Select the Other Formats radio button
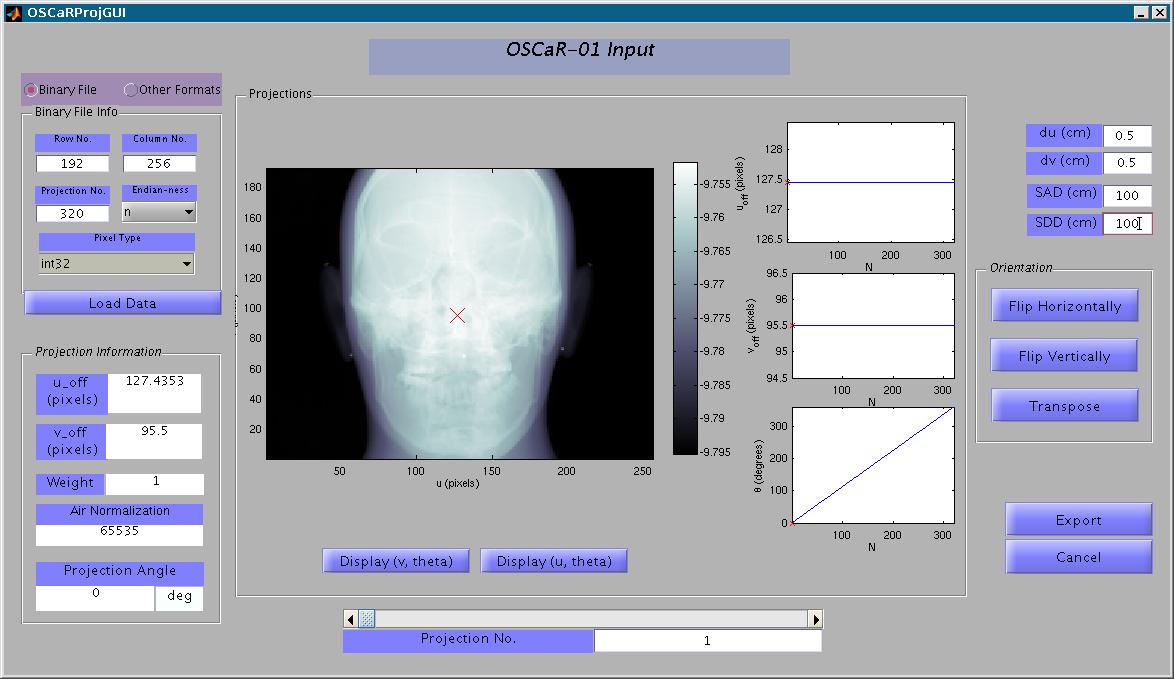The image size is (1174, 679). pos(130,90)
